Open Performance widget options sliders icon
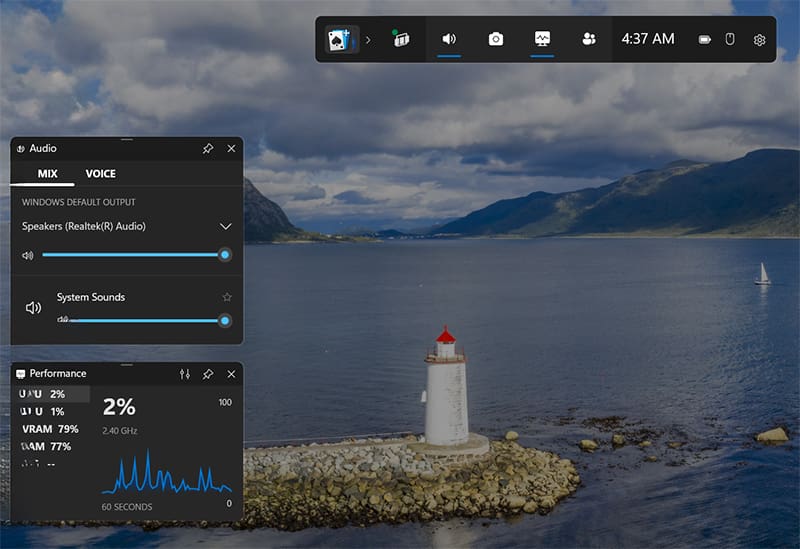 pyautogui.click(x=185, y=374)
